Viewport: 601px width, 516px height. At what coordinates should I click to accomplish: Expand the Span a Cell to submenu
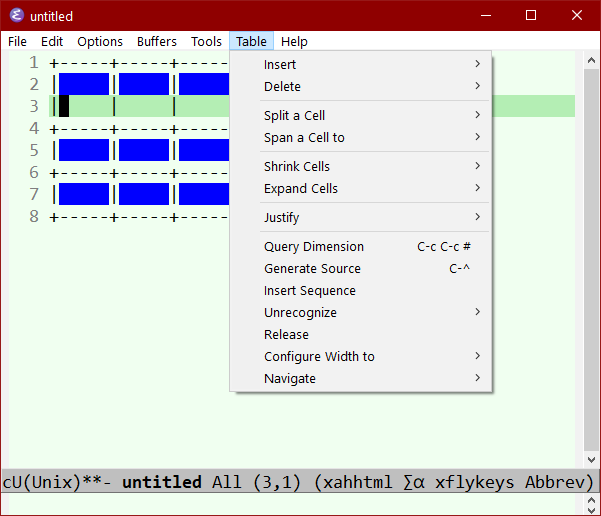pyautogui.click(x=360, y=137)
